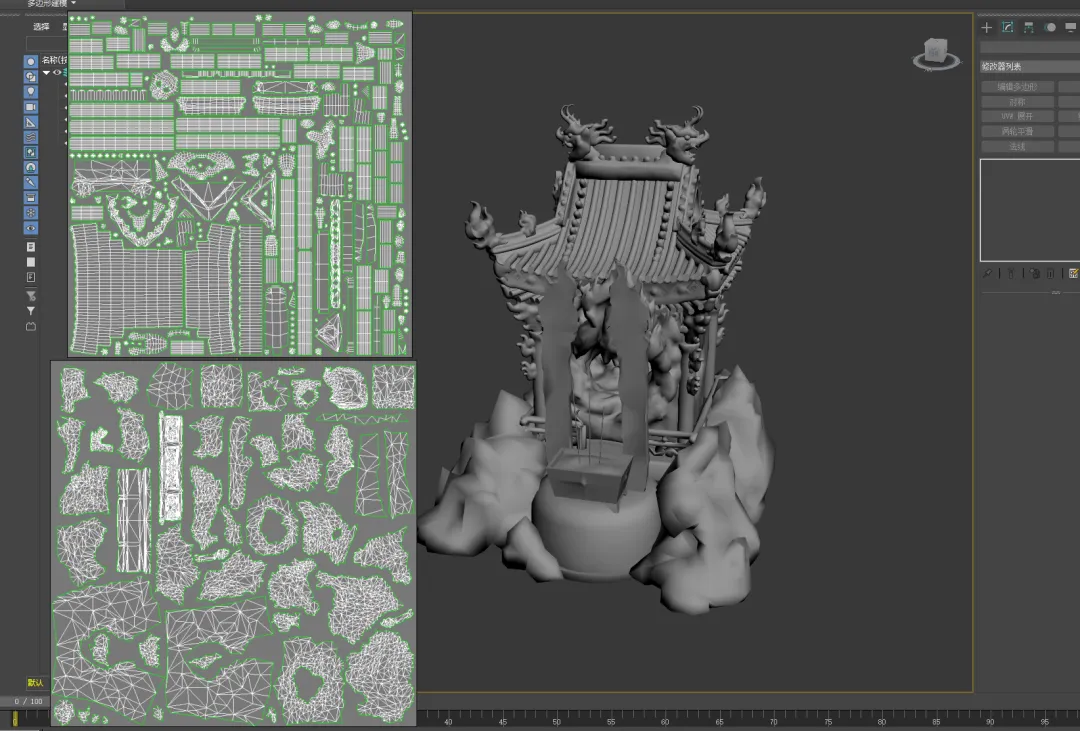Screen dimensions: 1080x731
Task: Toggle display geometry filter in scene explorer
Action: pyautogui.click(x=31, y=61)
